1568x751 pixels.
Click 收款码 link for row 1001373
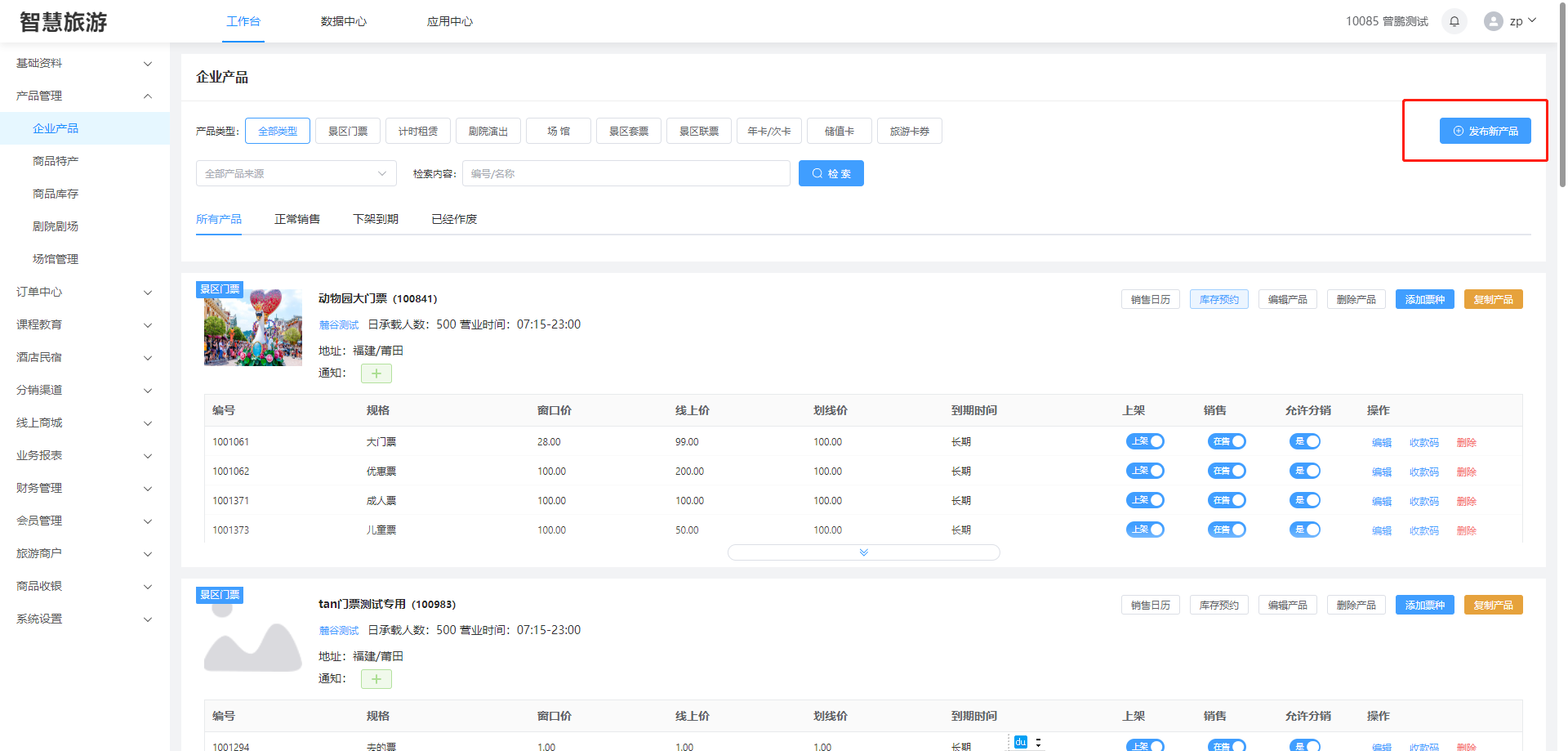coord(1423,530)
